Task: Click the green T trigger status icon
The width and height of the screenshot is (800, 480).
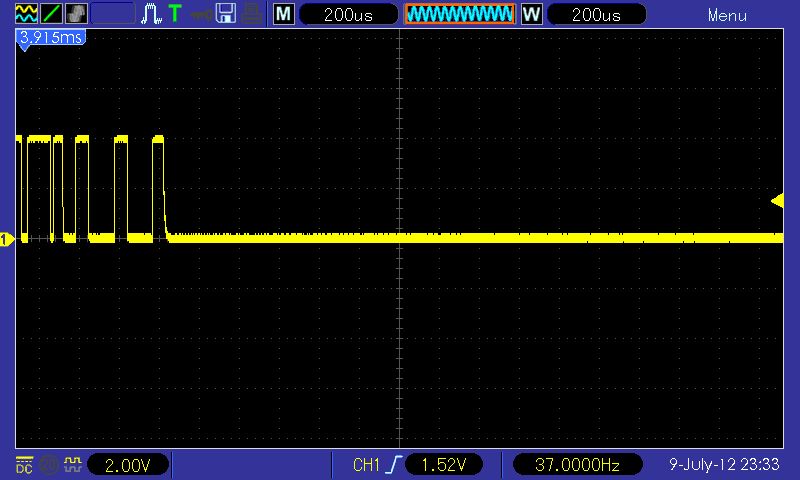Action: pyautogui.click(x=175, y=13)
